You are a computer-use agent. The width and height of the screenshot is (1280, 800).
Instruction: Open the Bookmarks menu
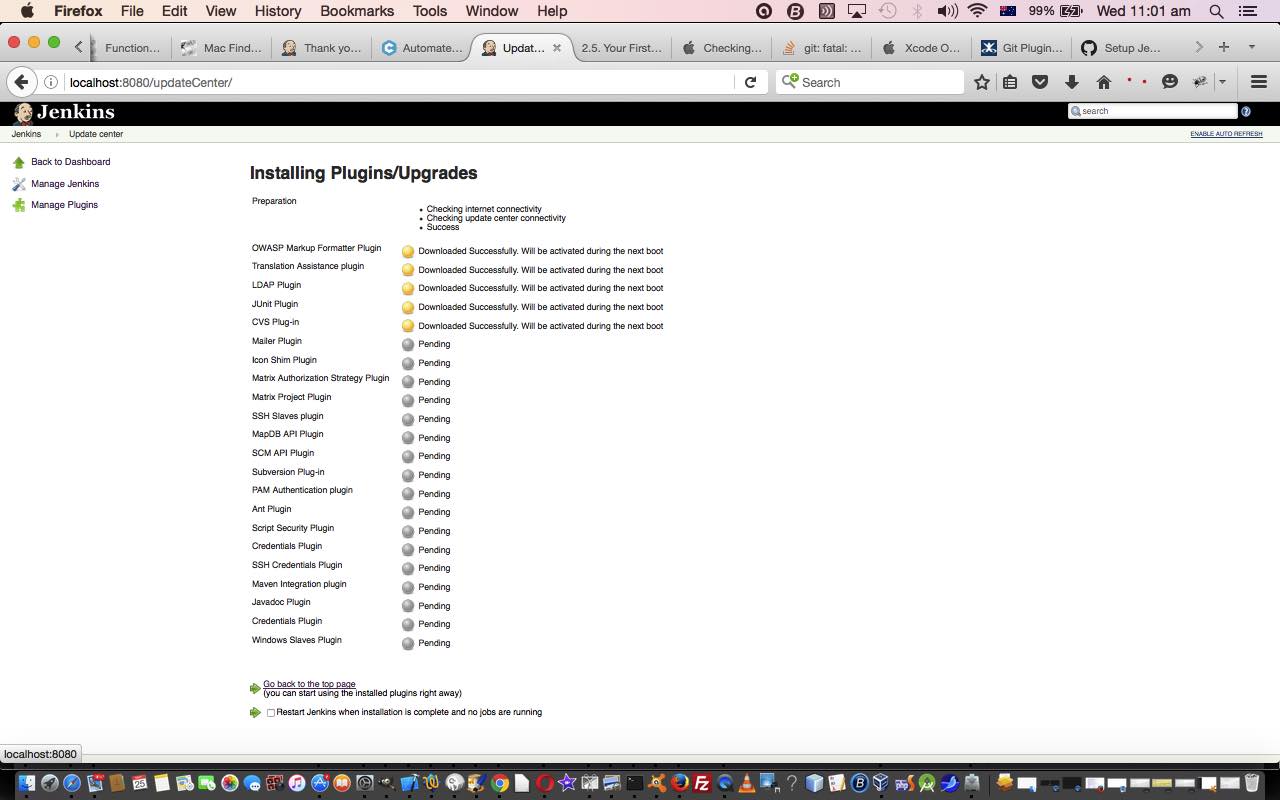pos(356,11)
